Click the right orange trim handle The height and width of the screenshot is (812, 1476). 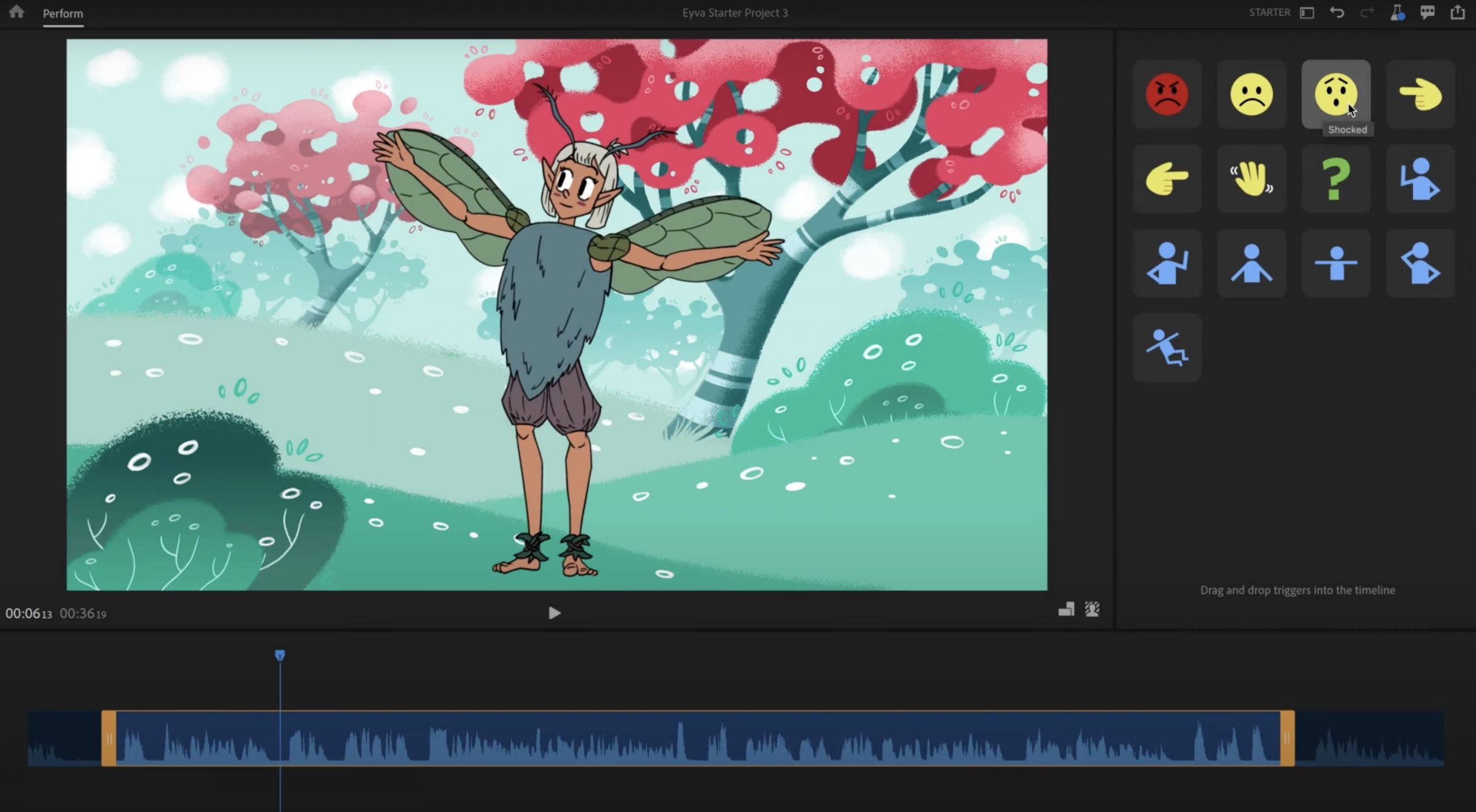[x=1287, y=738]
